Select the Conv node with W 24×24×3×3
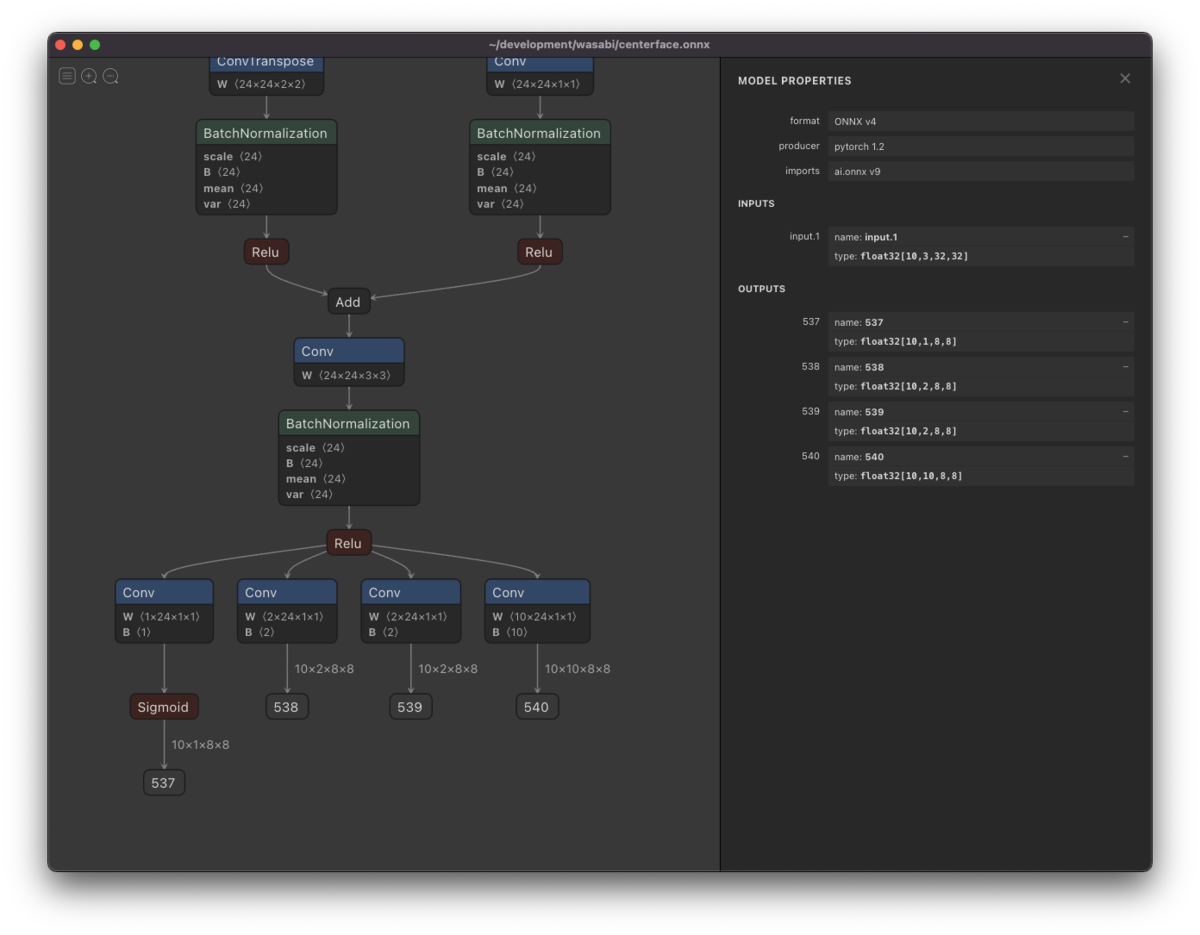This screenshot has height=935, width=1200. pyautogui.click(x=349, y=351)
